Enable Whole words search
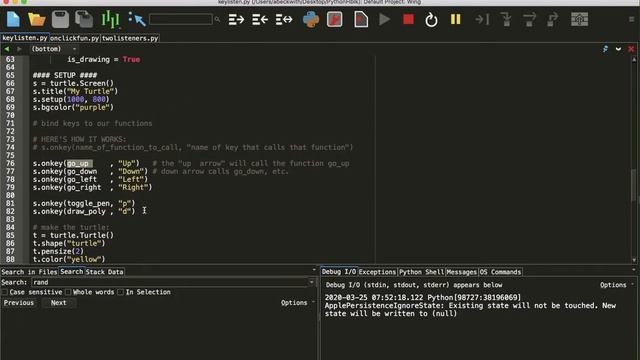 tap(68, 292)
